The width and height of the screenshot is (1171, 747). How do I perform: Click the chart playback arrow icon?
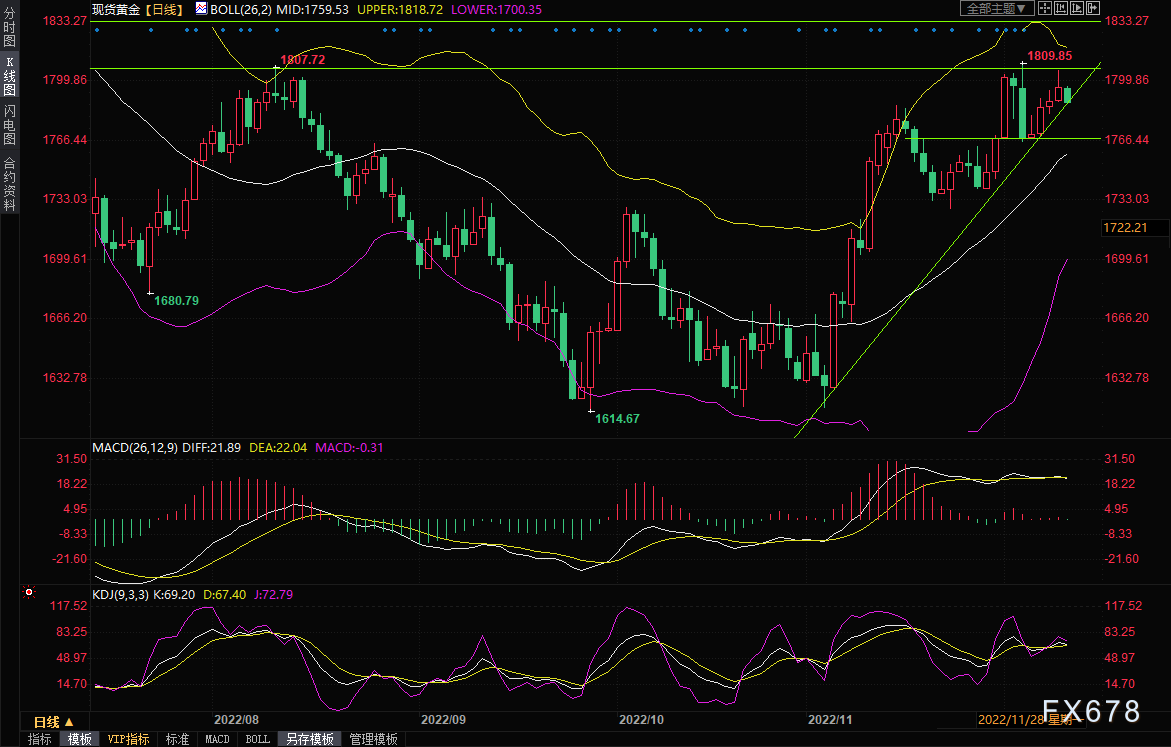click(1076, 9)
